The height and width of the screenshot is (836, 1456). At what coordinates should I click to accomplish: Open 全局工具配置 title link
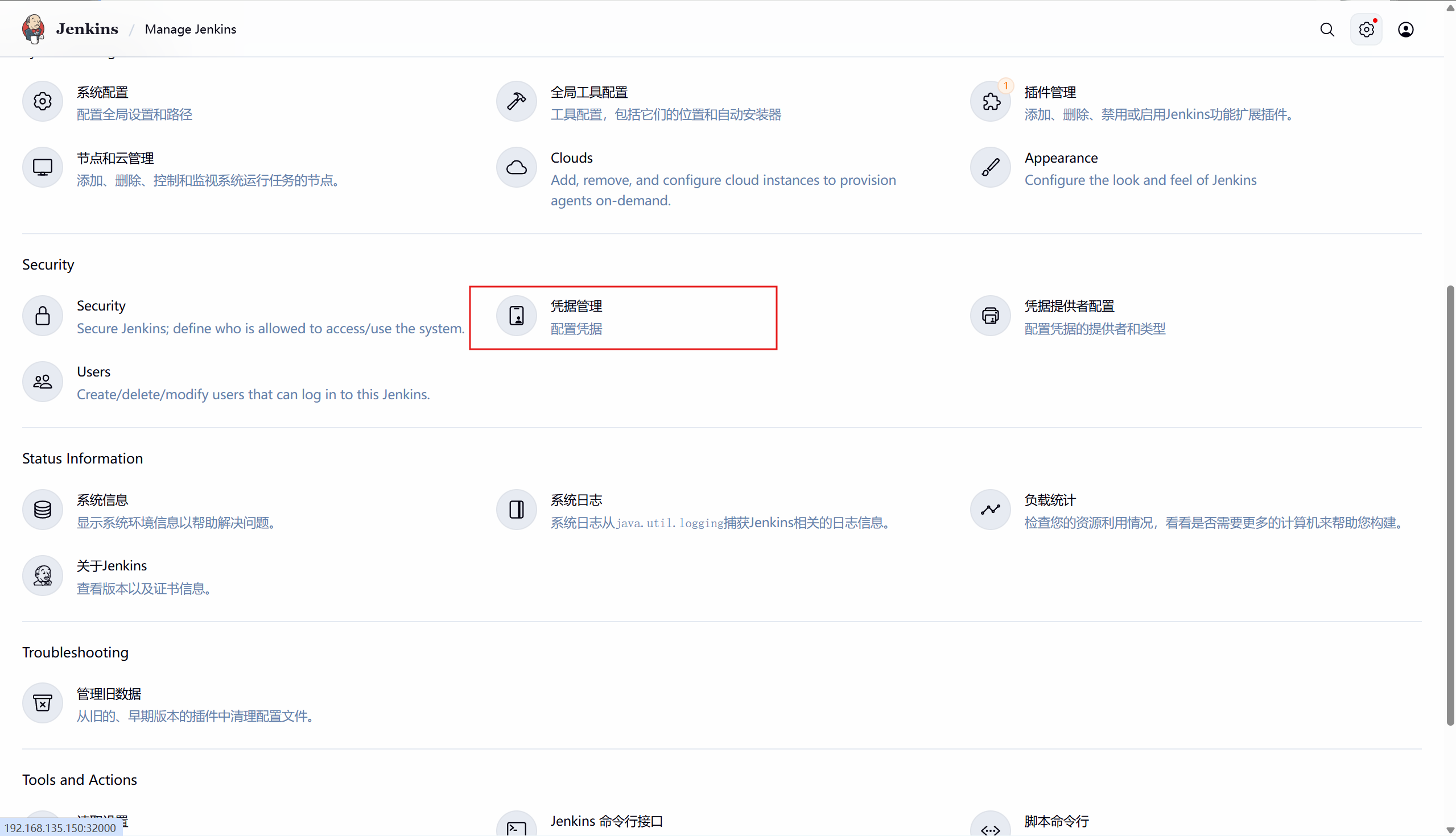pos(589,93)
